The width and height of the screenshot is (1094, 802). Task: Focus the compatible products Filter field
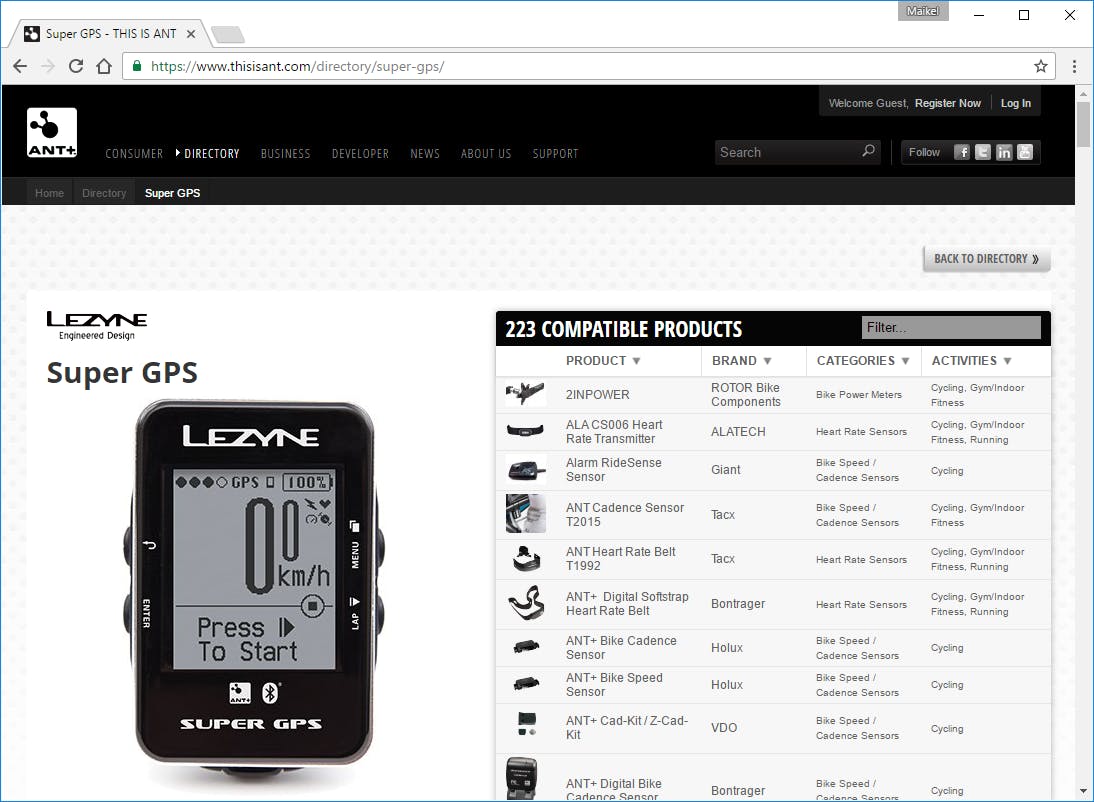[951, 327]
